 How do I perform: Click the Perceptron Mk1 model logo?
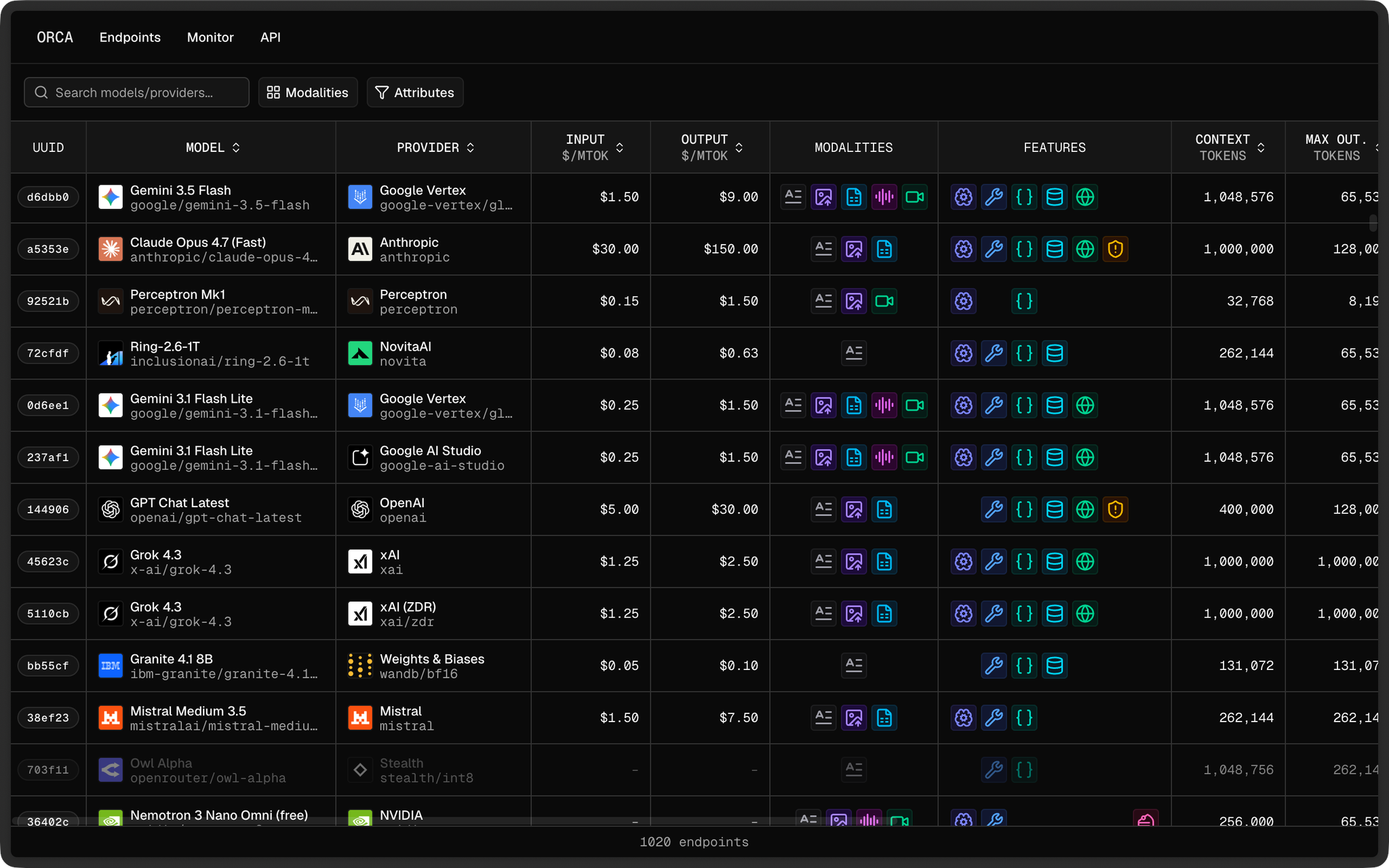point(111,301)
